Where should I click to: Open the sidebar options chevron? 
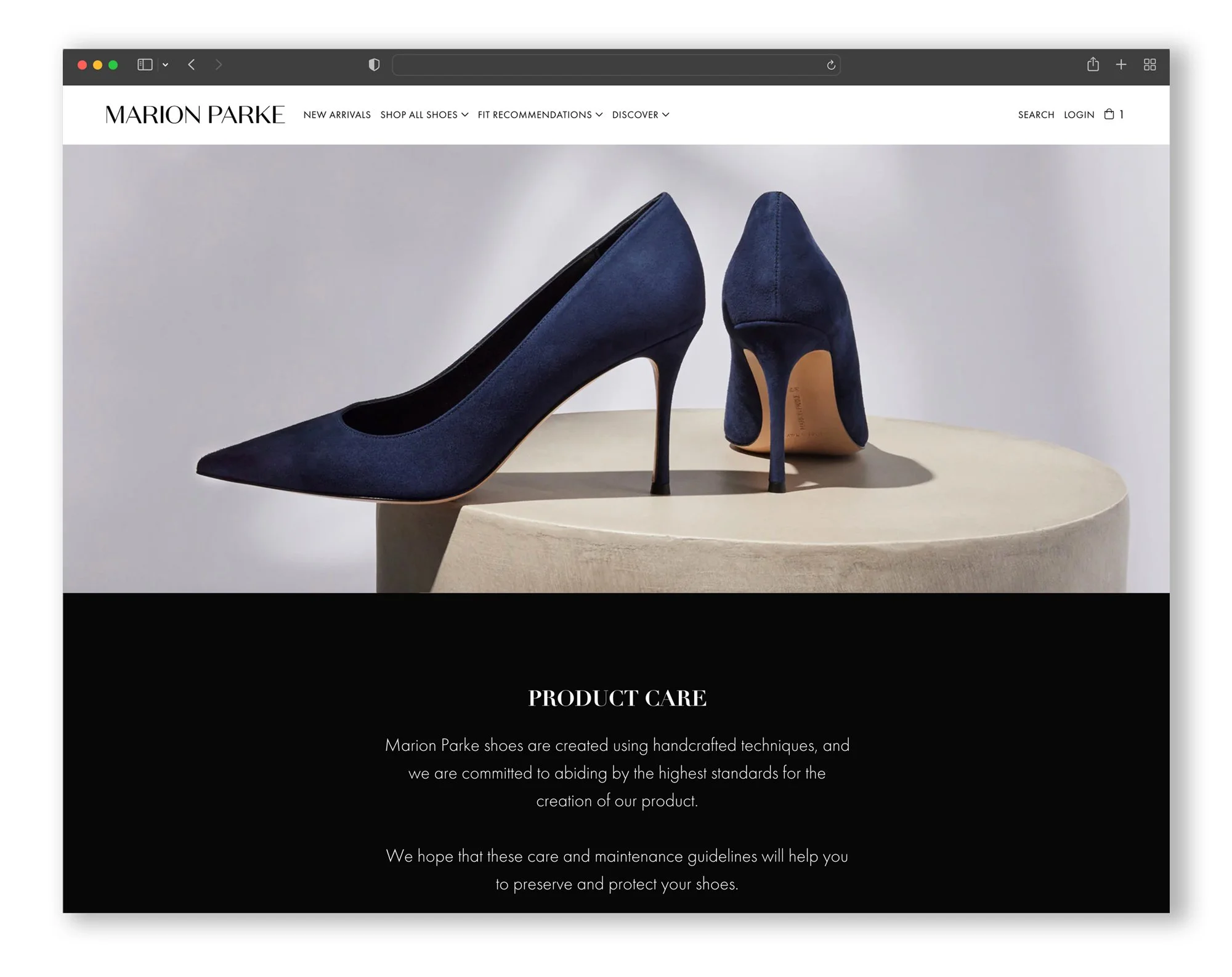click(165, 65)
